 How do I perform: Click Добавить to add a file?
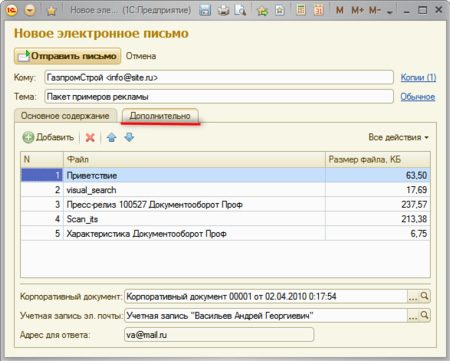(48, 137)
